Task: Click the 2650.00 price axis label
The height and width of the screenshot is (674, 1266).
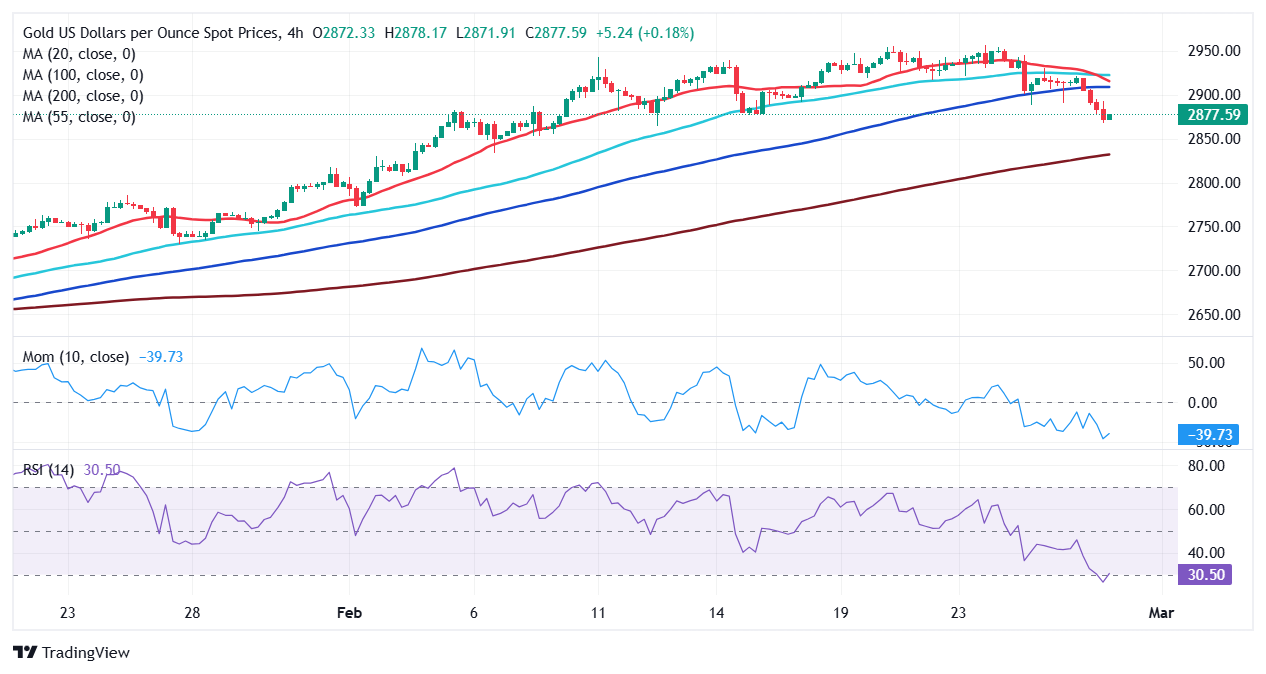Action: click(x=1213, y=315)
